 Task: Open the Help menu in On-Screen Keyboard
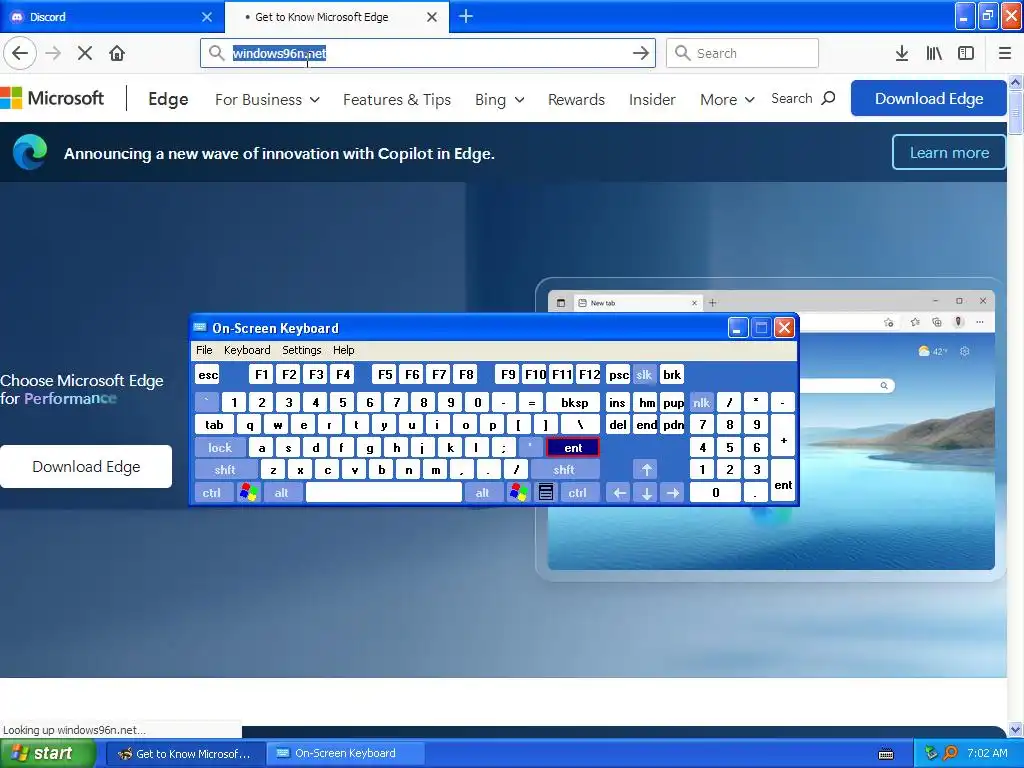(x=344, y=350)
